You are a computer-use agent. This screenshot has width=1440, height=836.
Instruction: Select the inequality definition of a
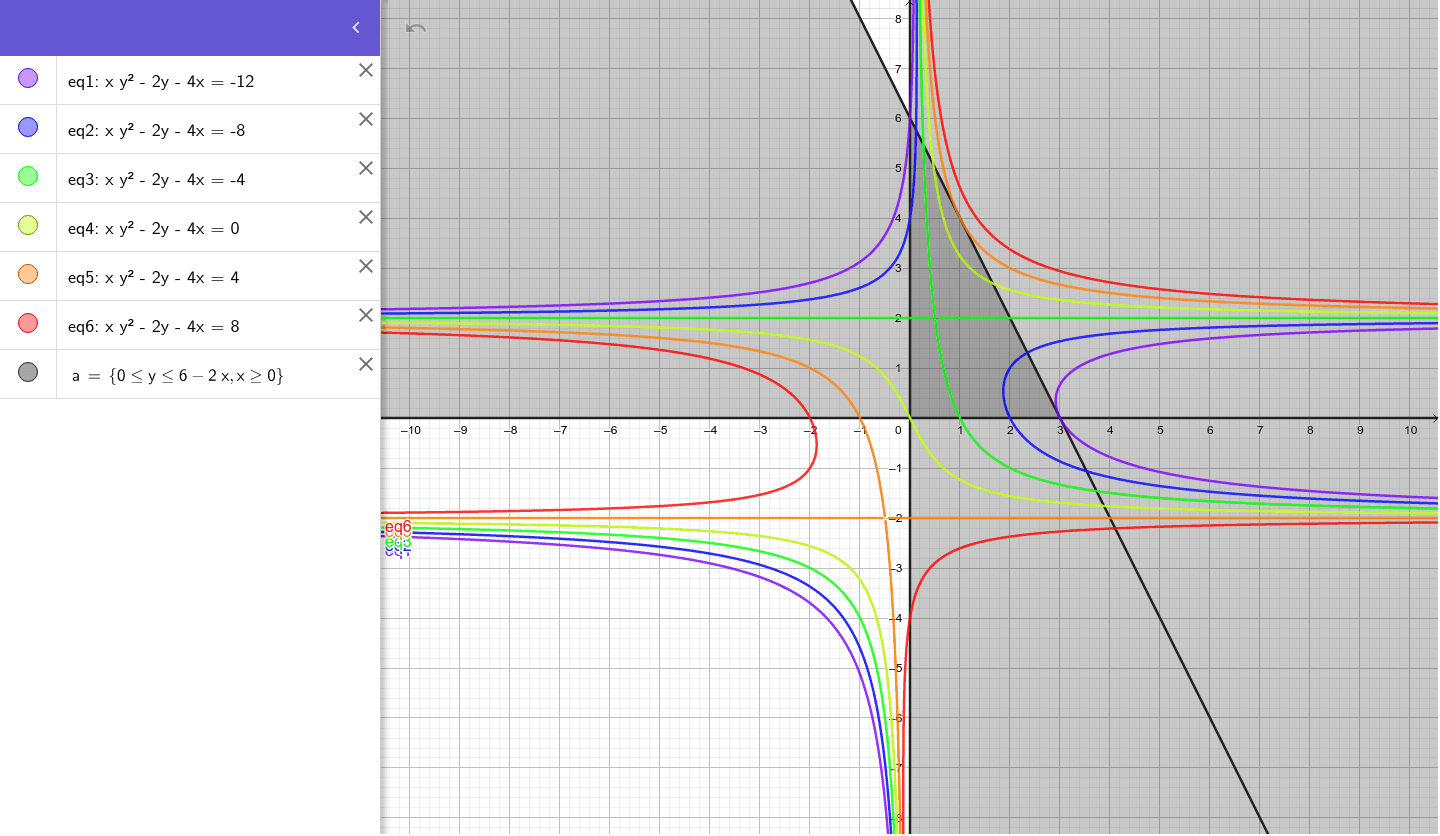pos(178,376)
